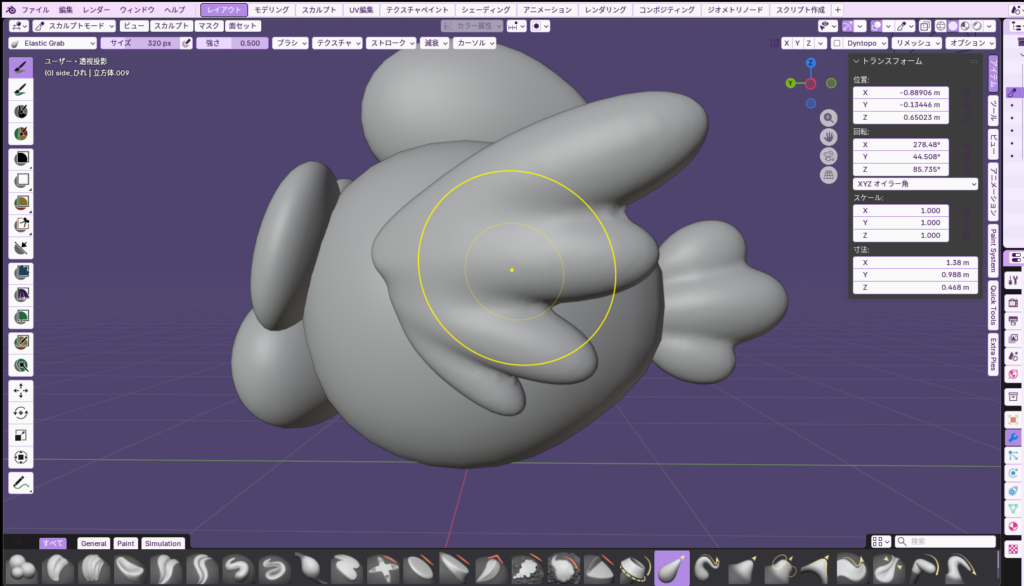Open the ファイル menu

point(35,9)
